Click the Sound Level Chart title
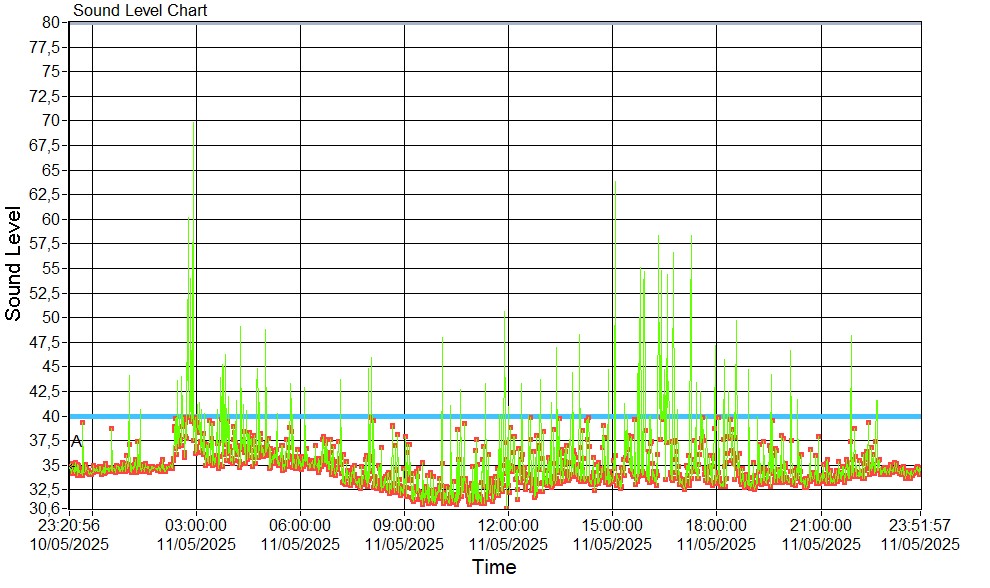Screen dimensions: 990x588 coord(140,11)
